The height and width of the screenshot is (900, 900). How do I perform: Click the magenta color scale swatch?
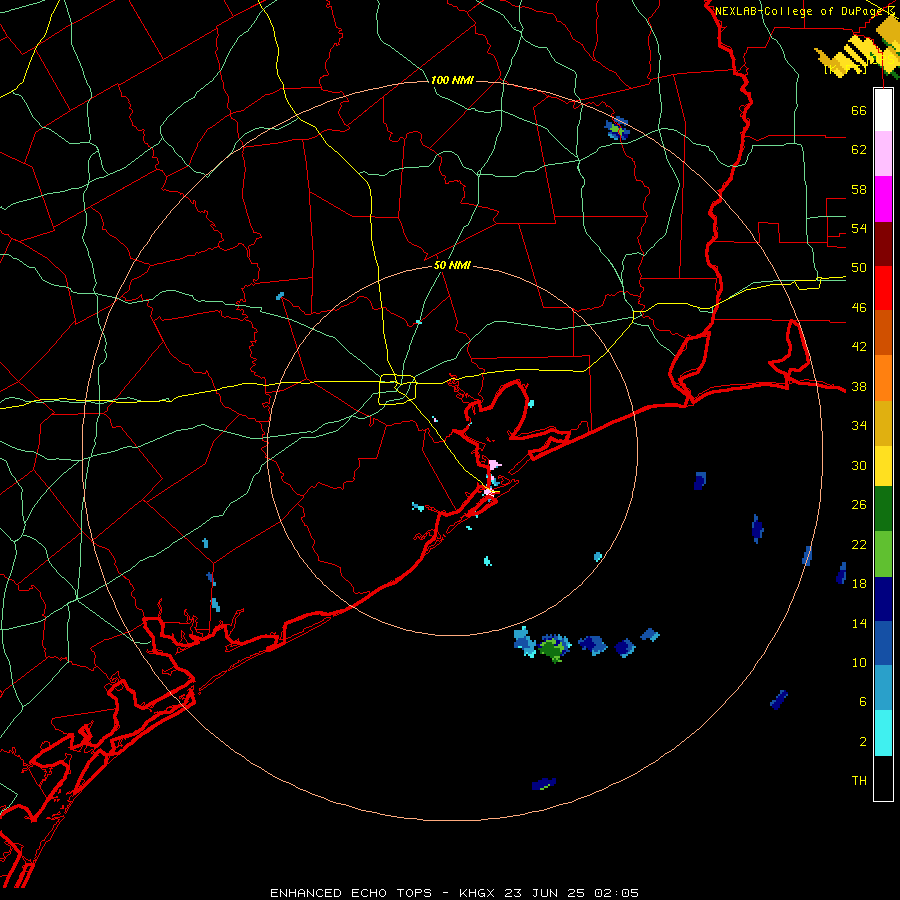[x=883, y=199]
